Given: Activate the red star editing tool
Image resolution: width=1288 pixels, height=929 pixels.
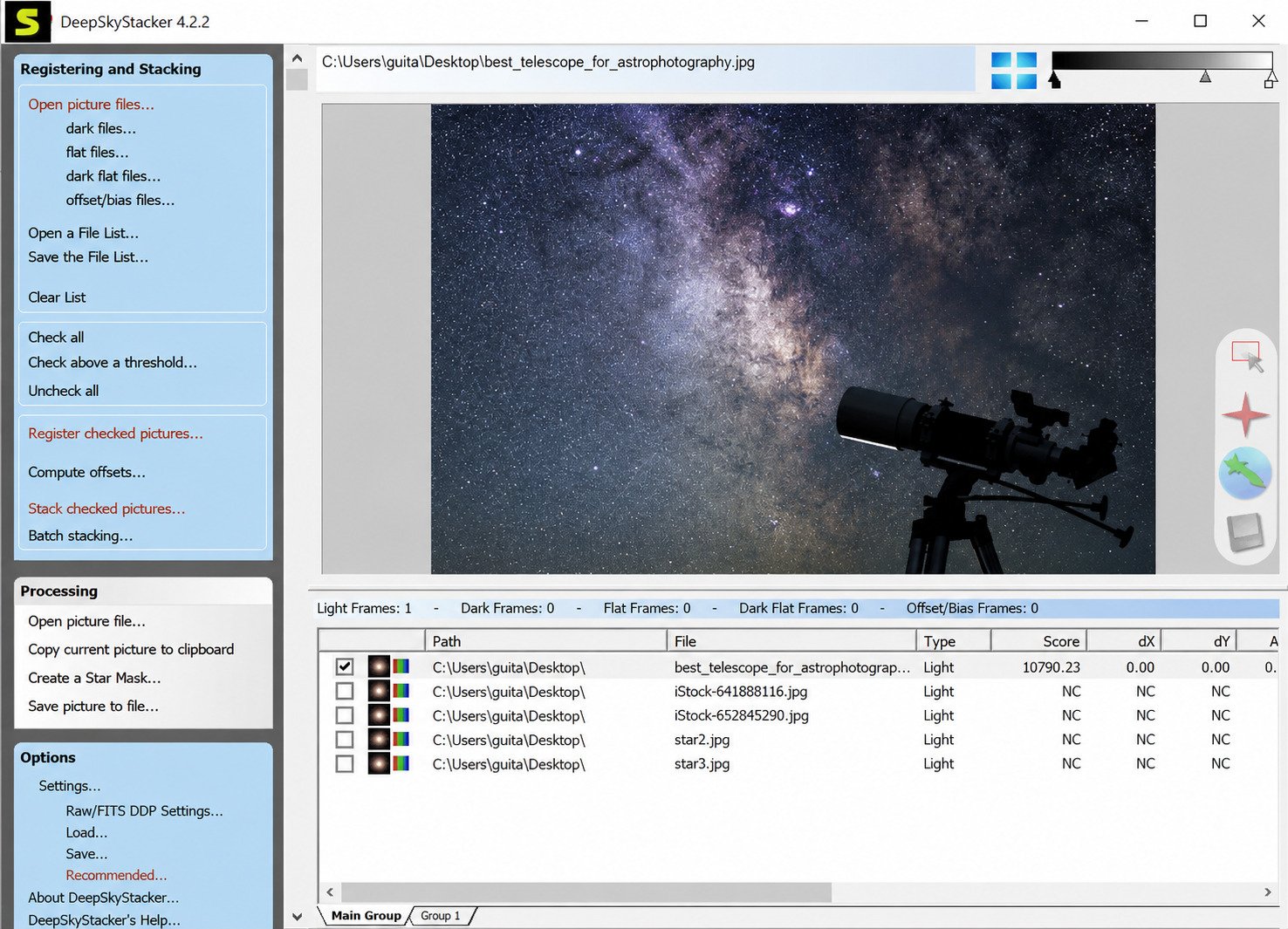Looking at the screenshot, I should pyautogui.click(x=1245, y=414).
